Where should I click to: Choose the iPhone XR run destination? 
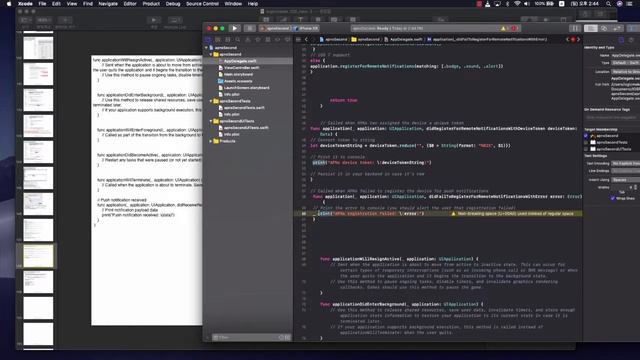306,29
